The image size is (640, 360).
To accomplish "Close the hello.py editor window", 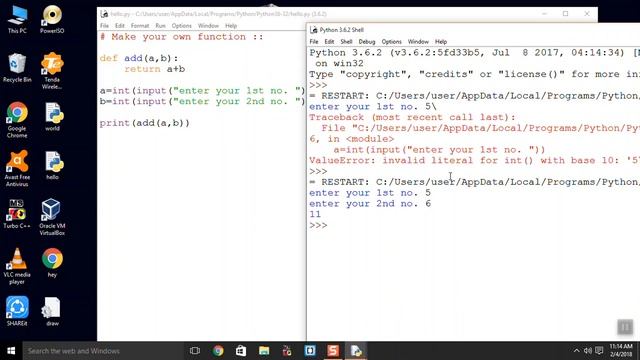I will tap(587, 14).
